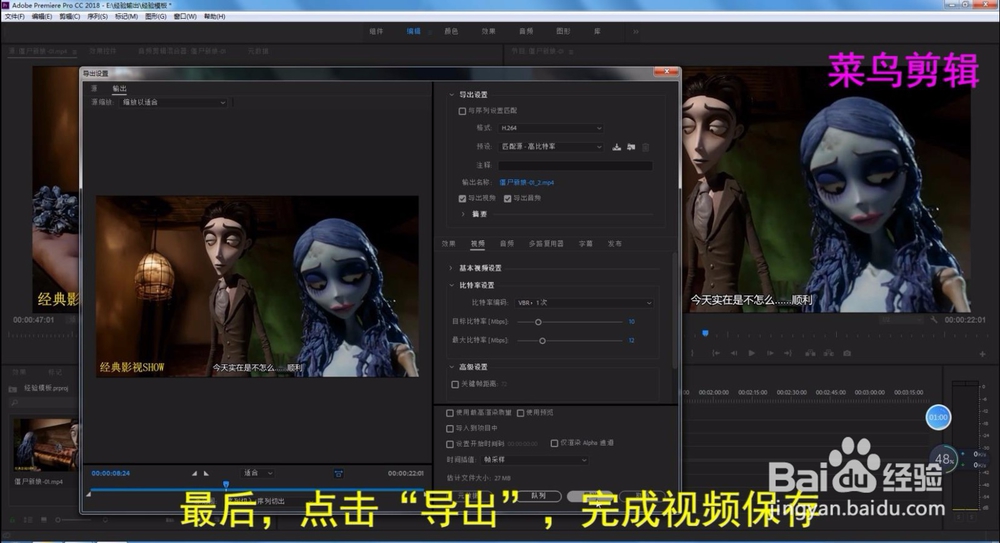Click the Queue button
The height and width of the screenshot is (543, 1000).
pyautogui.click(x=538, y=496)
